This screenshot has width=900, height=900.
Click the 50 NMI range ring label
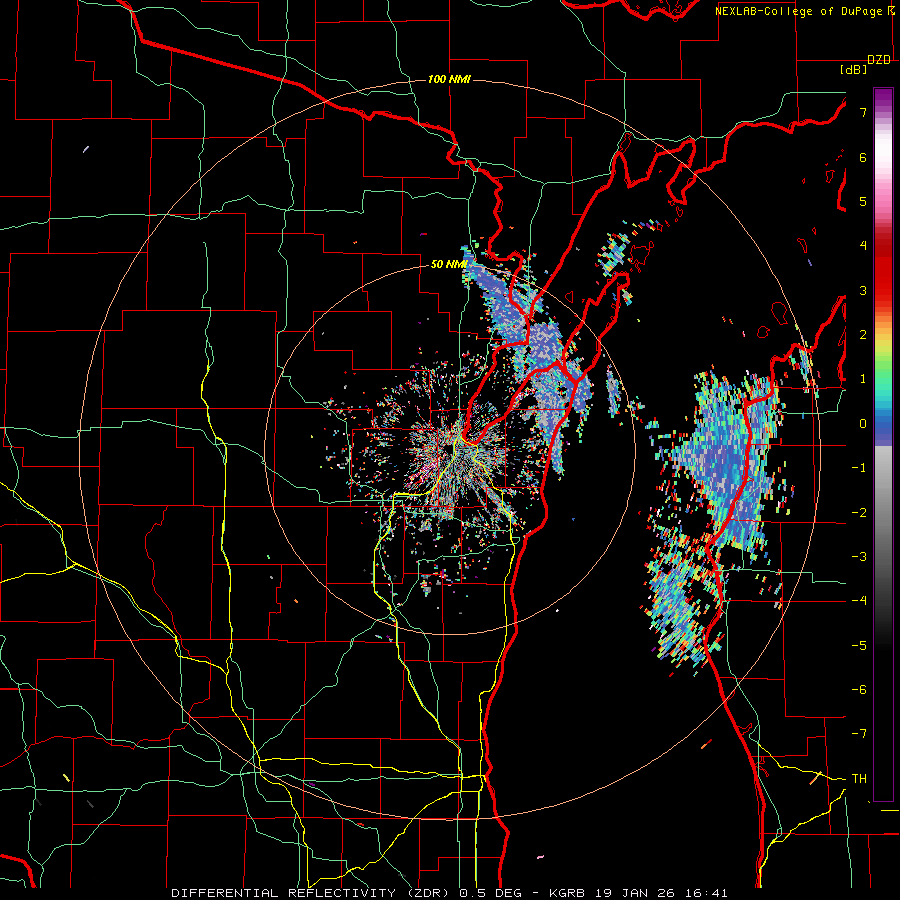449,264
